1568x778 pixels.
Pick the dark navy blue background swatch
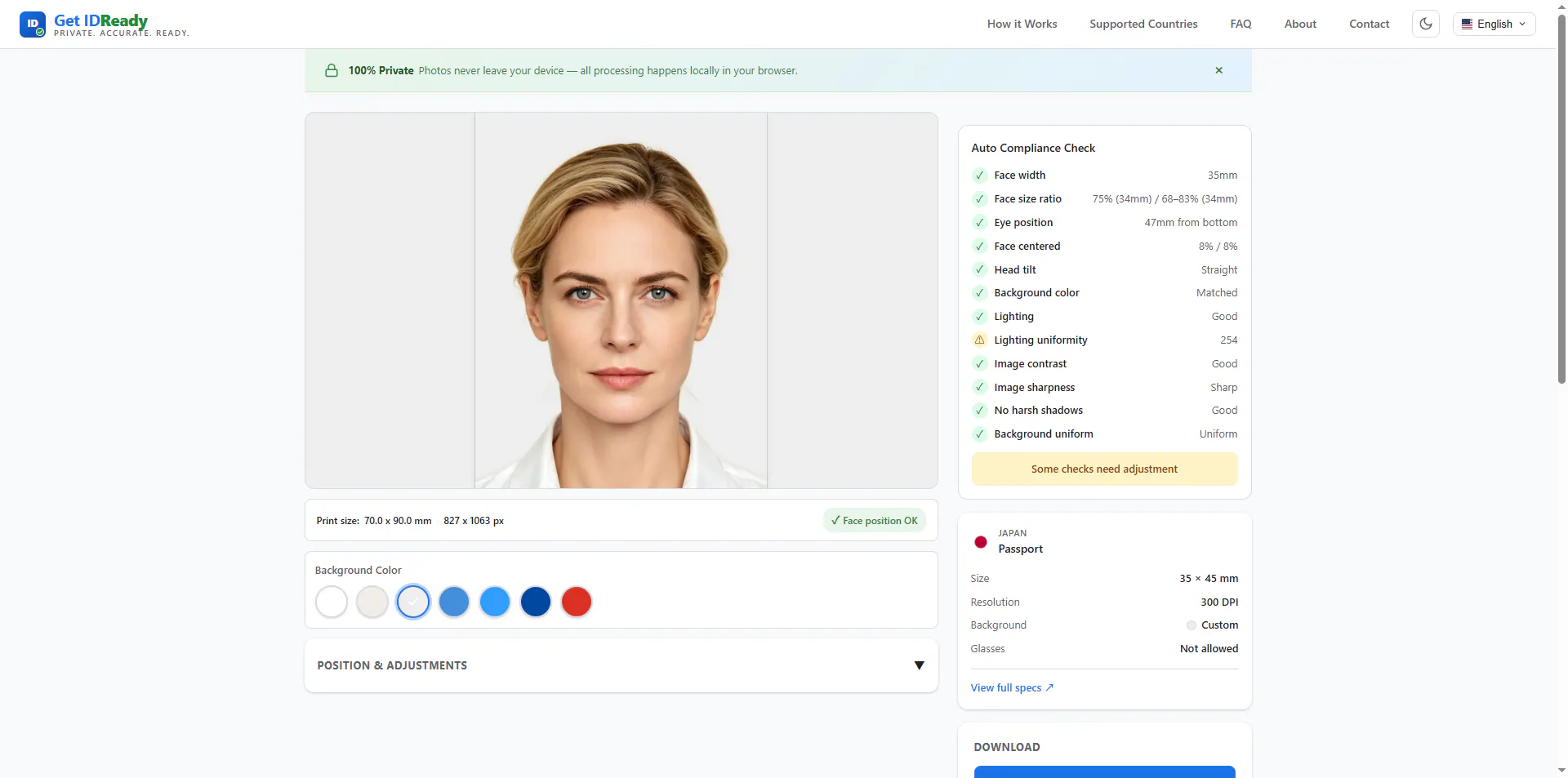click(536, 602)
